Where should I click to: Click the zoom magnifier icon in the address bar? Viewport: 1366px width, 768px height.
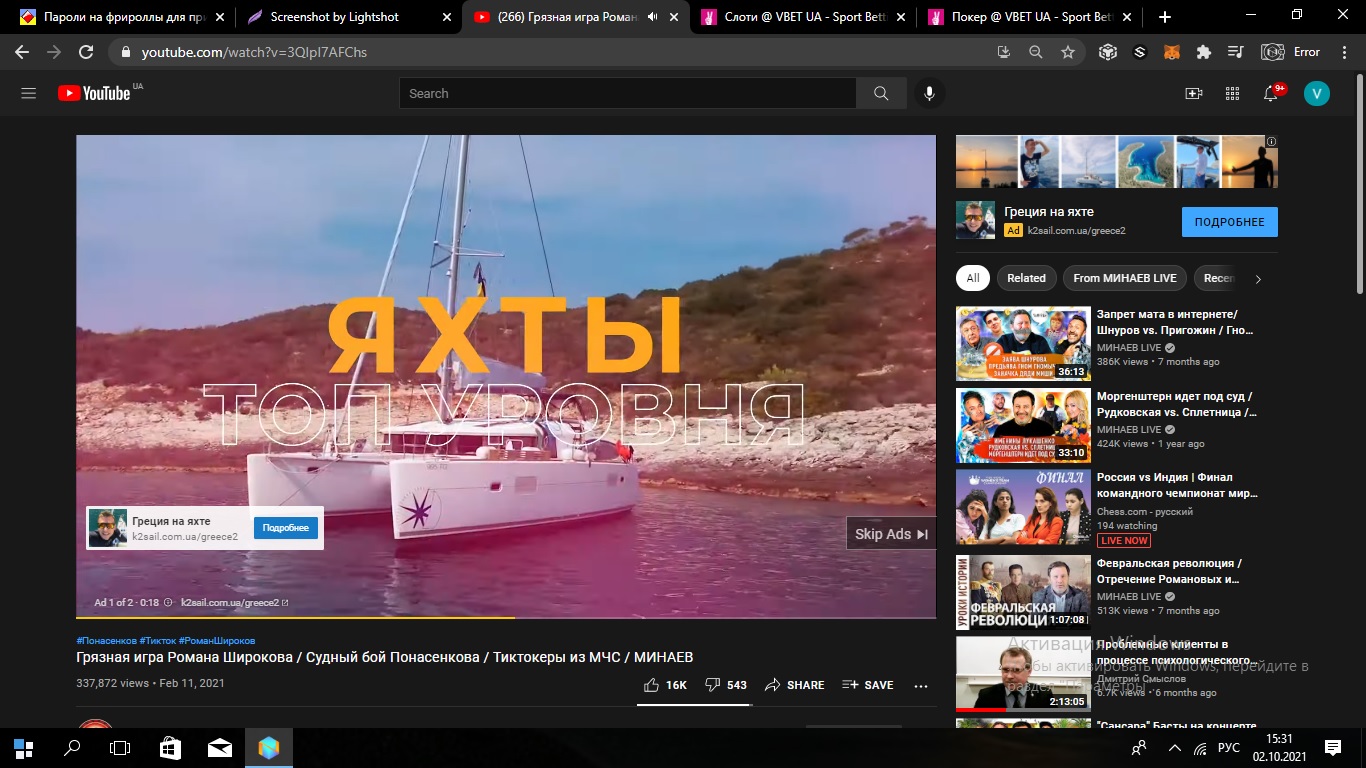point(1036,52)
